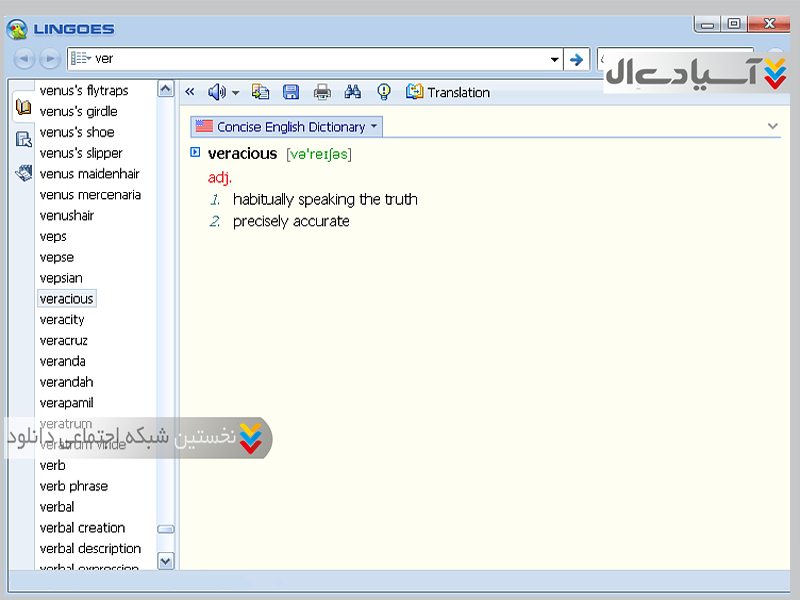This screenshot has height=600, width=800.
Task: Open the search box history dropdown
Action: coord(555,59)
